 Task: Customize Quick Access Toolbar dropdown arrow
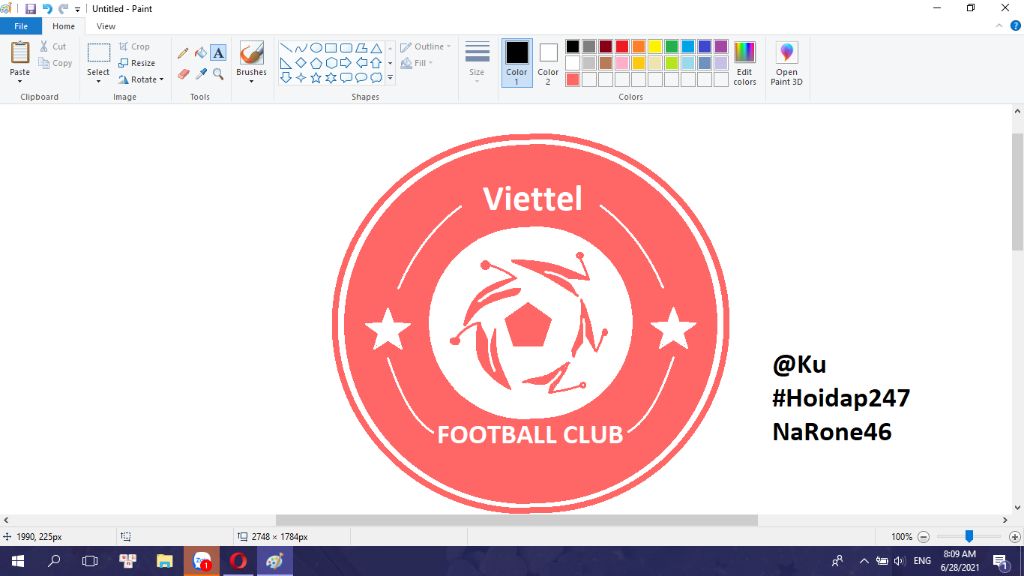click(x=77, y=9)
